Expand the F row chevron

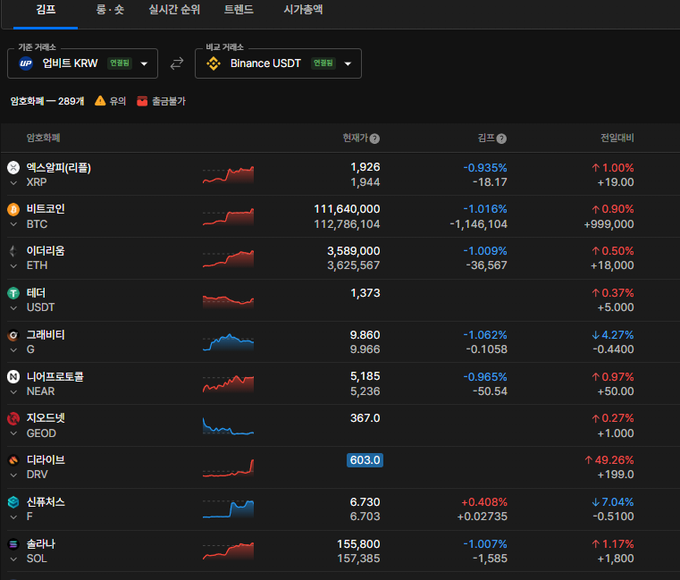tap(13, 517)
